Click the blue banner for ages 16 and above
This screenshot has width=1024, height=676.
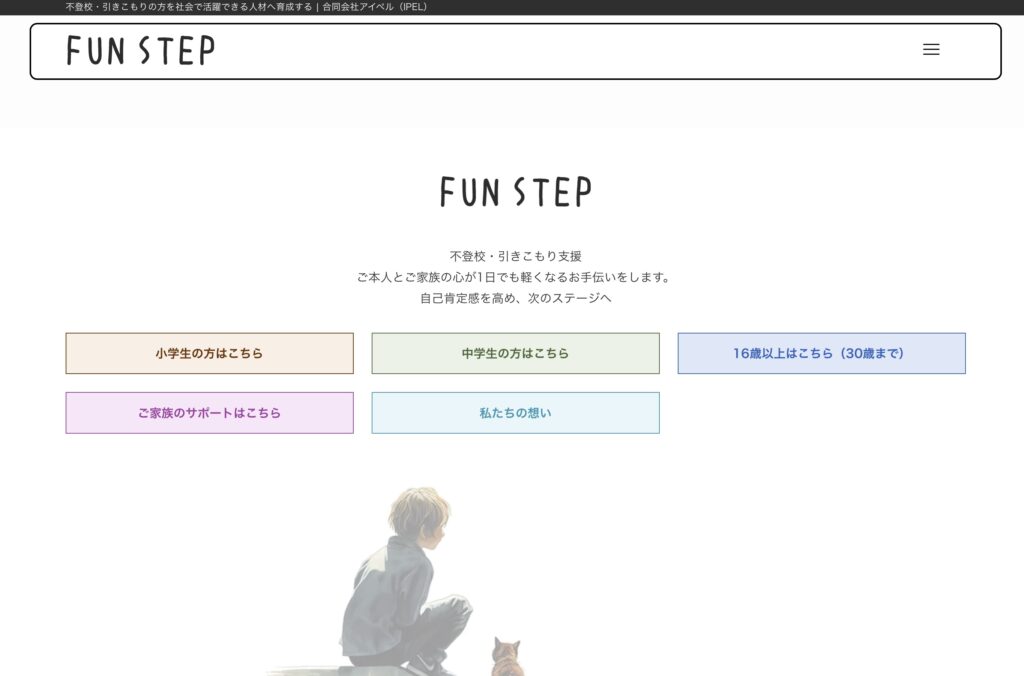(821, 353)
